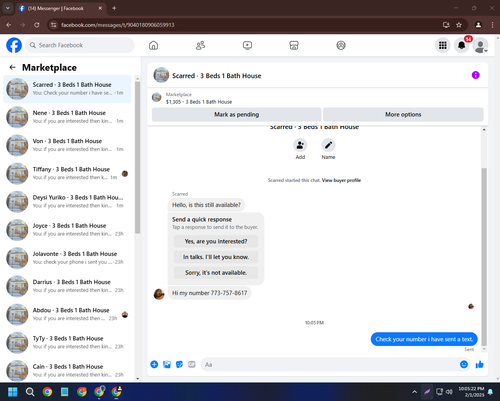The width and height of the screenshot is (500, 401).
Task: Open Tiffany conversation
Action: click(67, 173)
